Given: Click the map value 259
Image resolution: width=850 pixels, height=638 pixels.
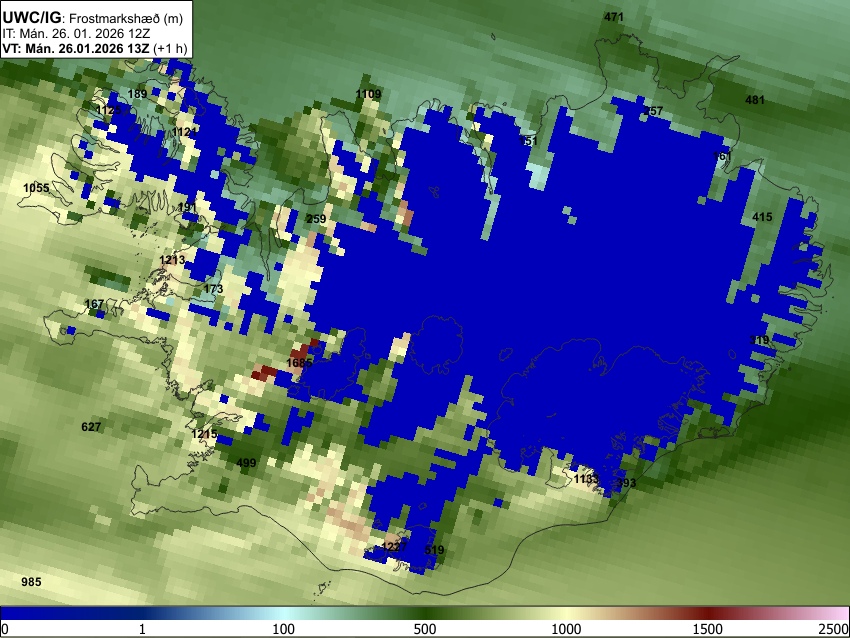Looking at the screenshot, I should (x=316, y=219).
